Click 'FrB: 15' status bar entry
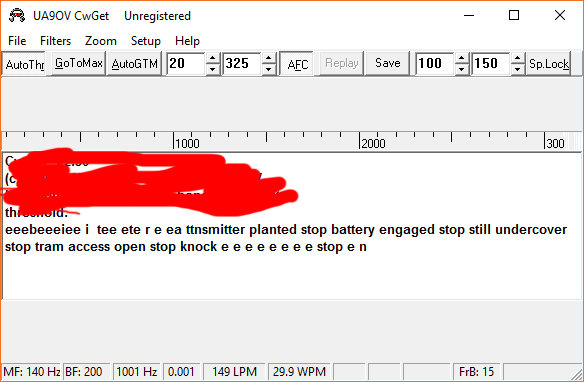The image size is (584, 382). (x=476, y=372)
